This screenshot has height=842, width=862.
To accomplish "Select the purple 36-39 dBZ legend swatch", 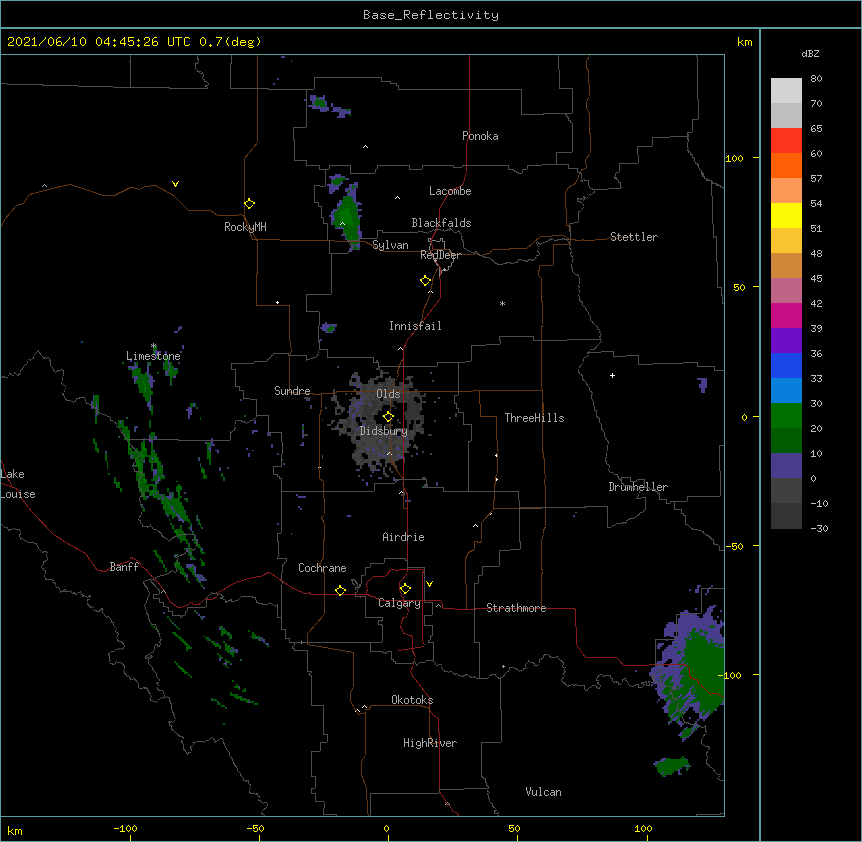I will pyautogui.click(x=786, y=341).
